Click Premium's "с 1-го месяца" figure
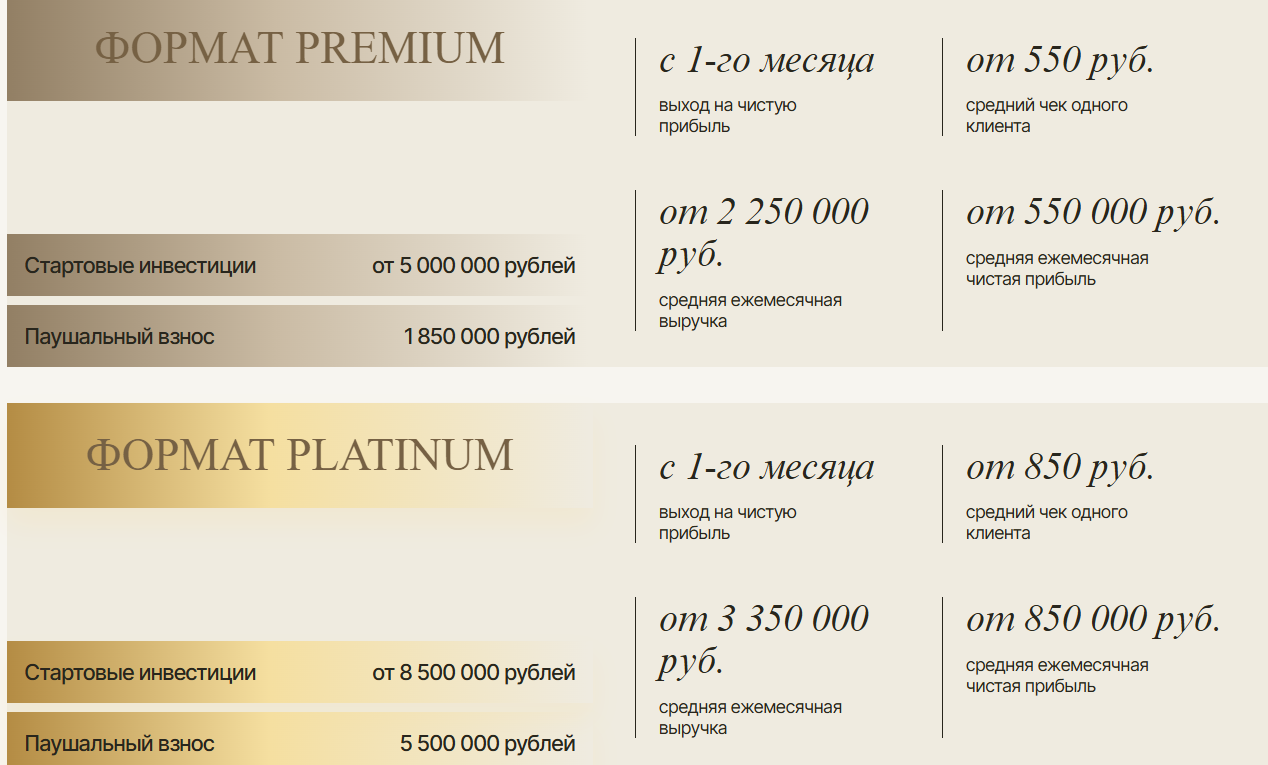 [766, 61]
